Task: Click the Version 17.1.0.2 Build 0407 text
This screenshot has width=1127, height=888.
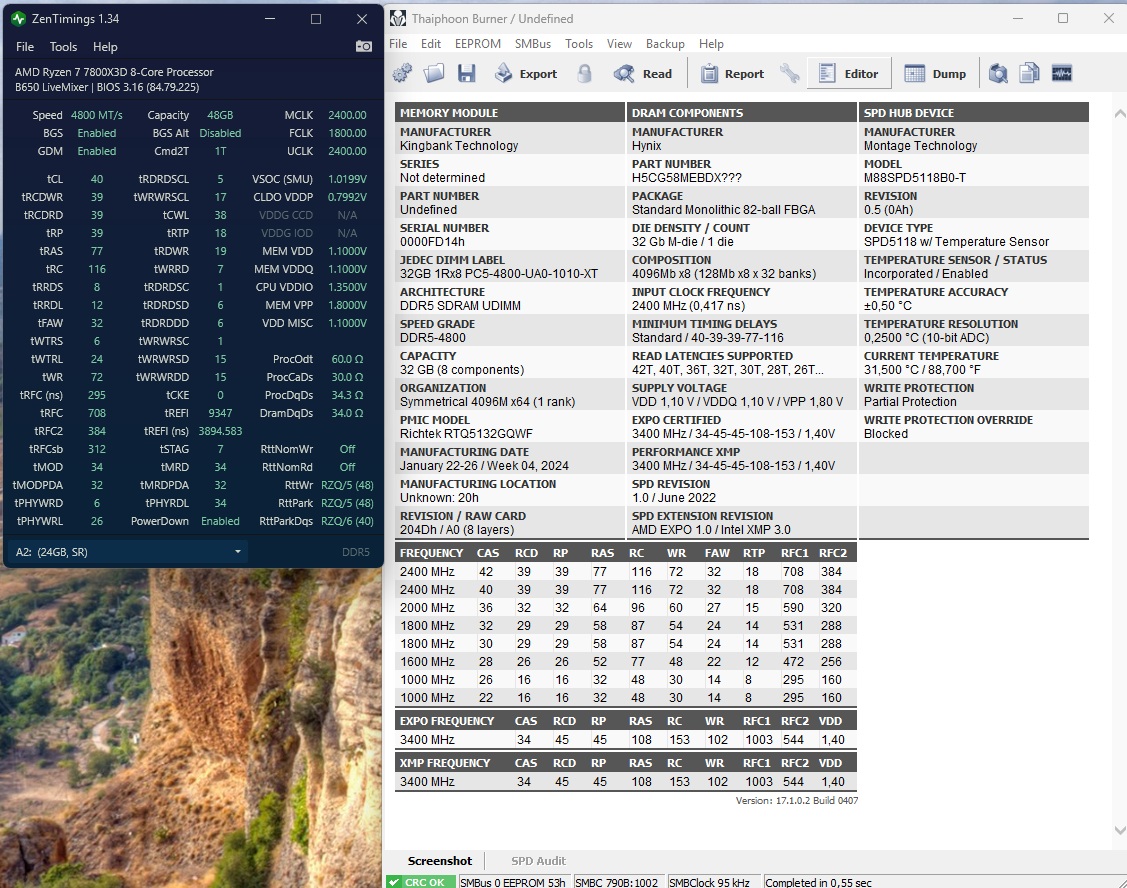Action: click(796, 800)
